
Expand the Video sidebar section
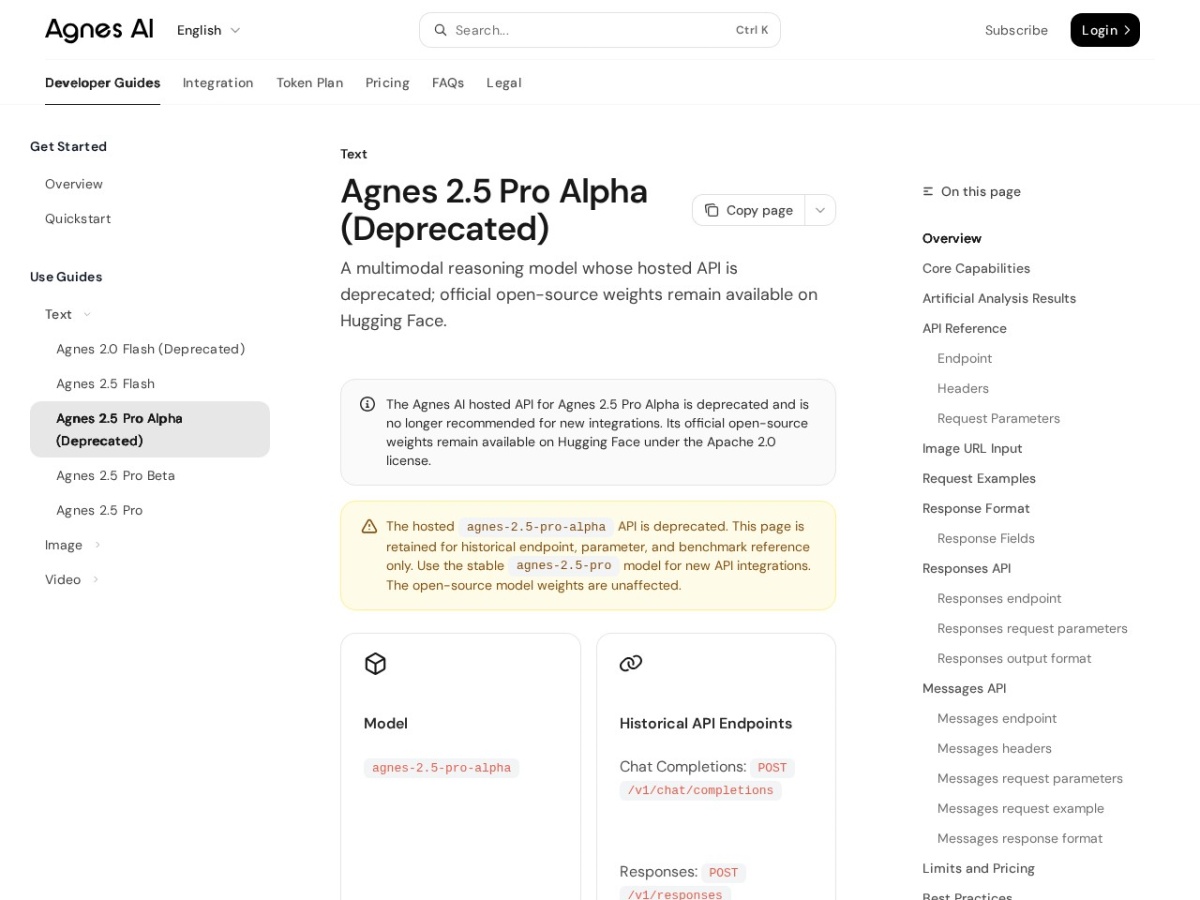pyautogui.click(x=72, y=579)
